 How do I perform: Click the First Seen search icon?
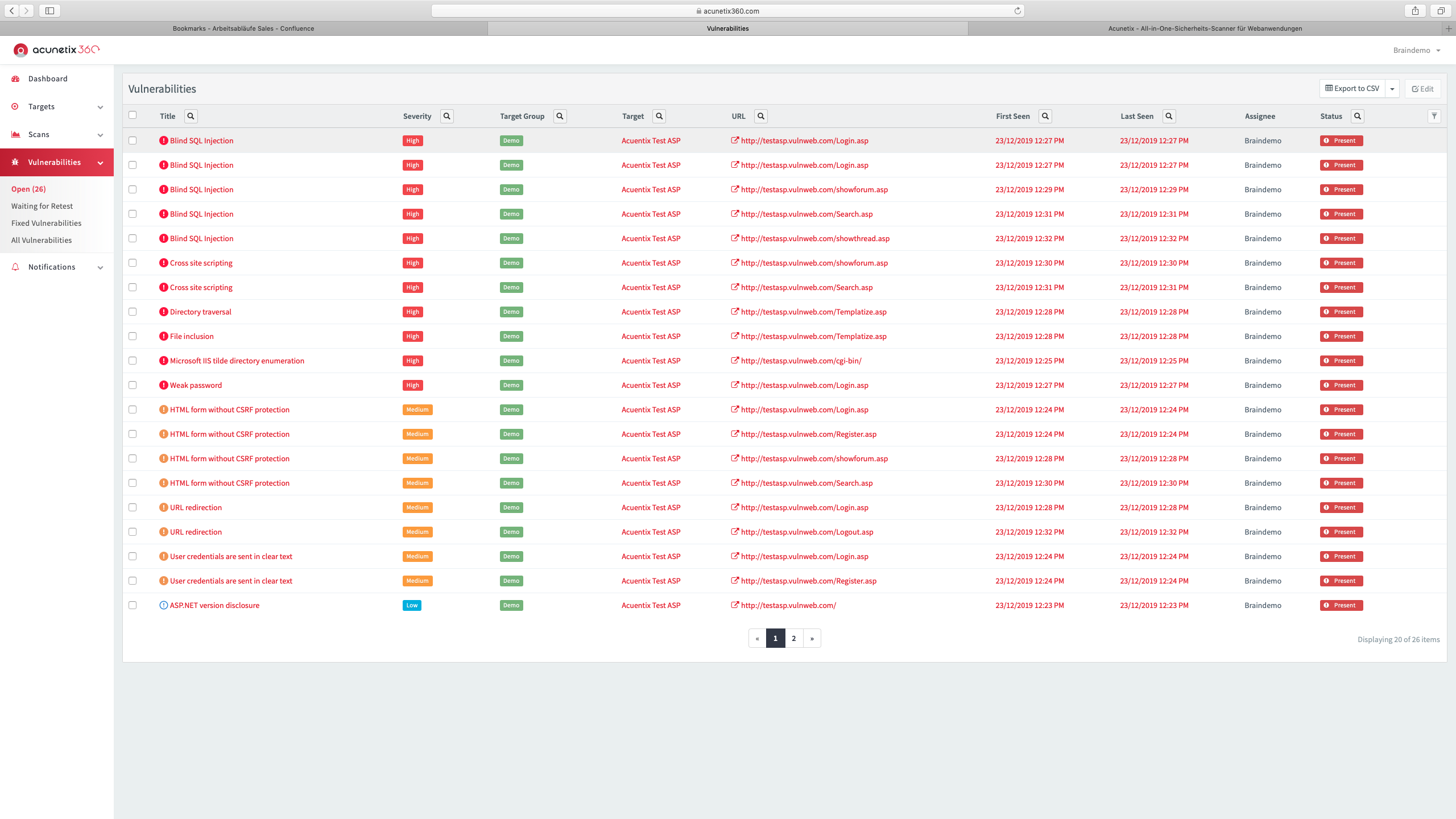pos(1045,116)
